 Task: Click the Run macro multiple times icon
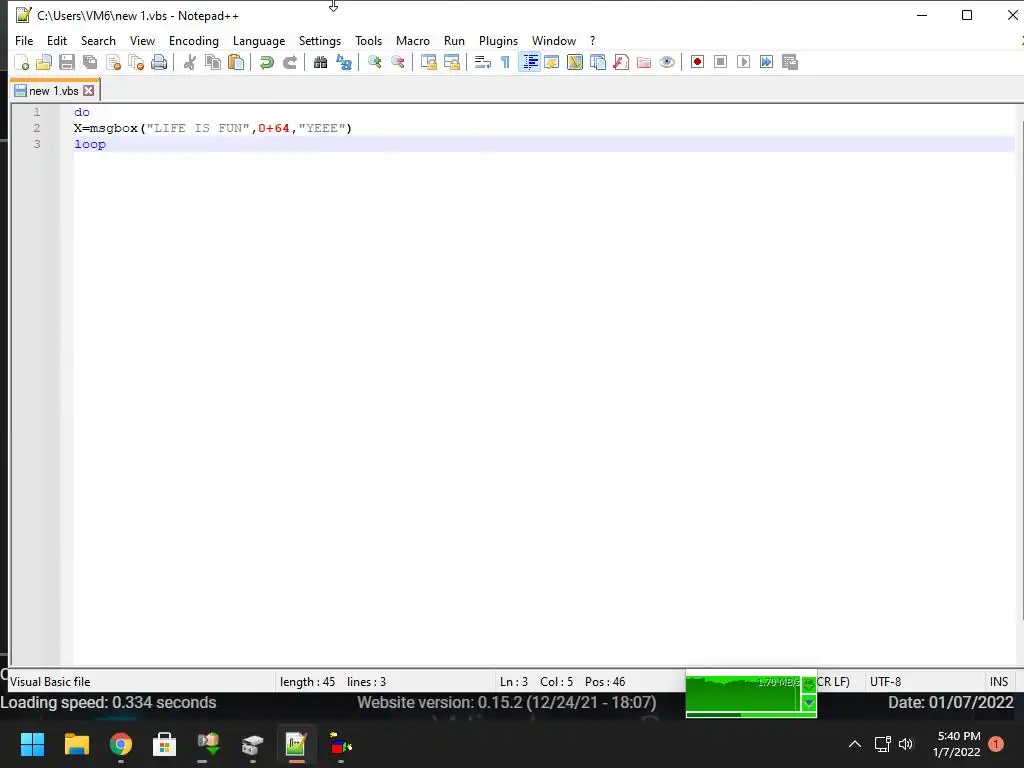click(x=766, y=62)
